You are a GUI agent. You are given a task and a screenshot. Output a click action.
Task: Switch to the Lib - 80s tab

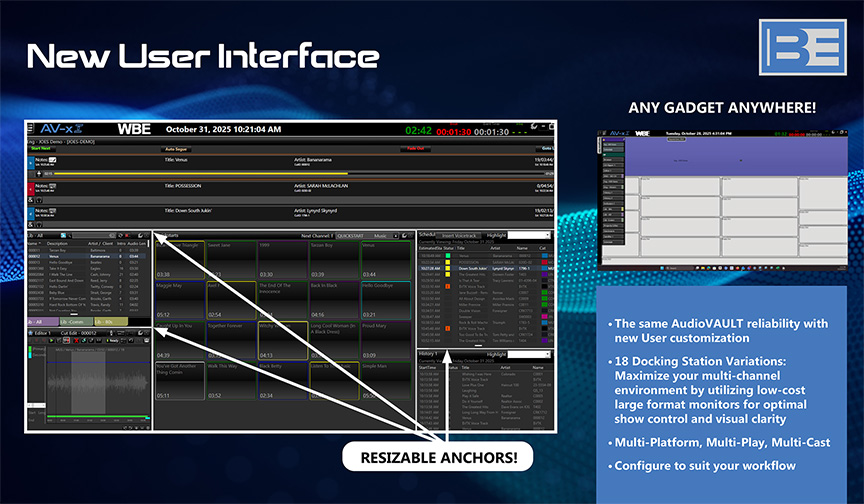pos(112,322)
